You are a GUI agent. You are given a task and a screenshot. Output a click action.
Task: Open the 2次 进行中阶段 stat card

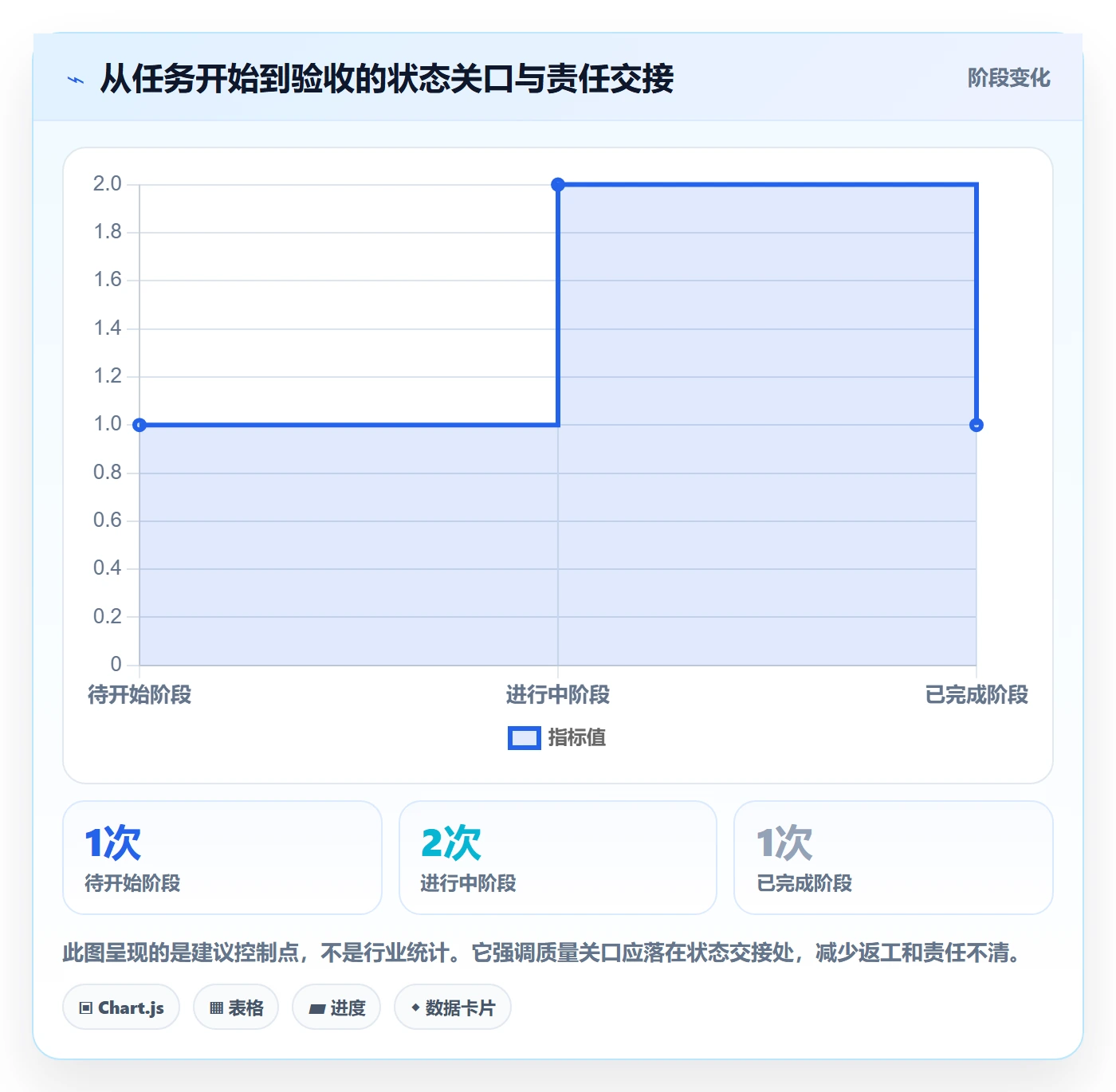[x=558, y=858]
